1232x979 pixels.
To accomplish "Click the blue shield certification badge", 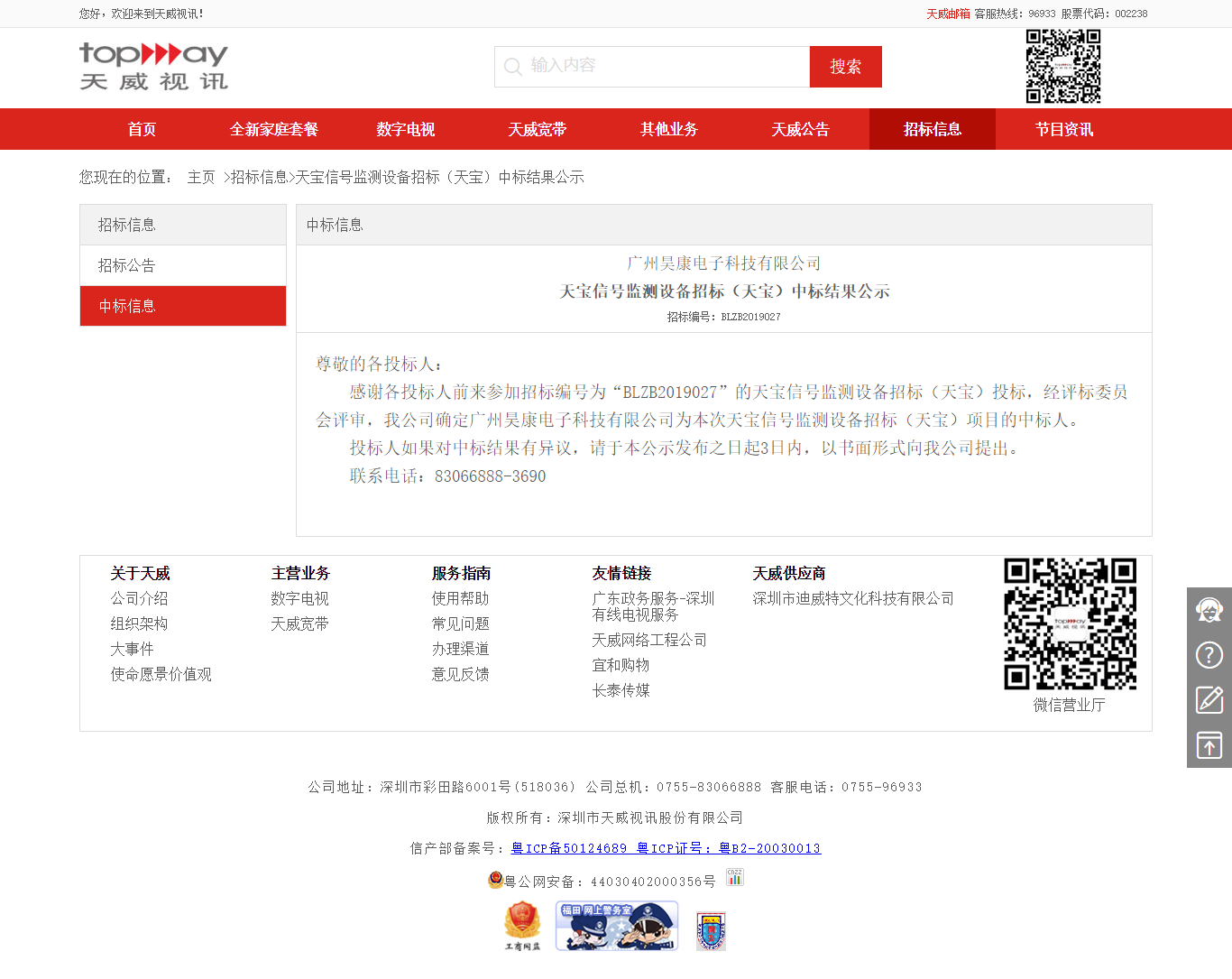I will point(711,930).
